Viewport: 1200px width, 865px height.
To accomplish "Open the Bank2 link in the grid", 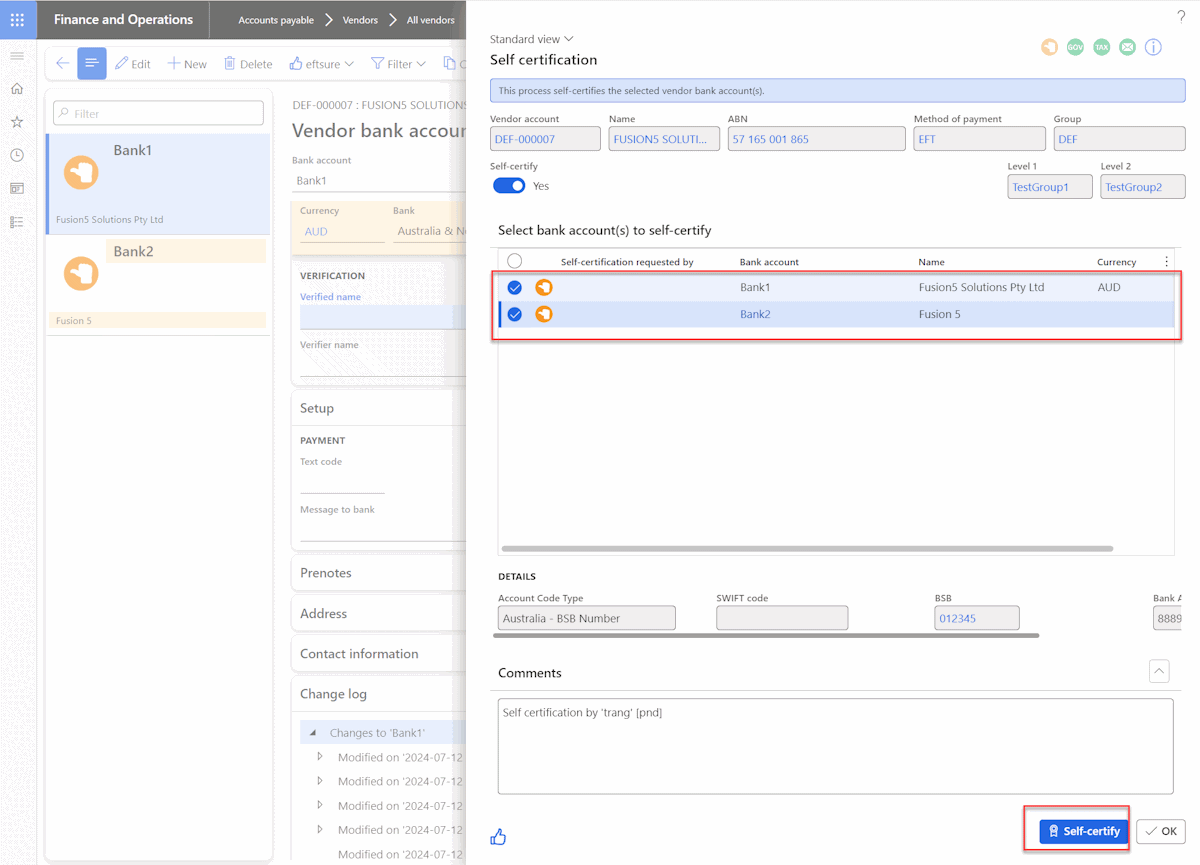I will pyautogui.click(x=755, y=314).
